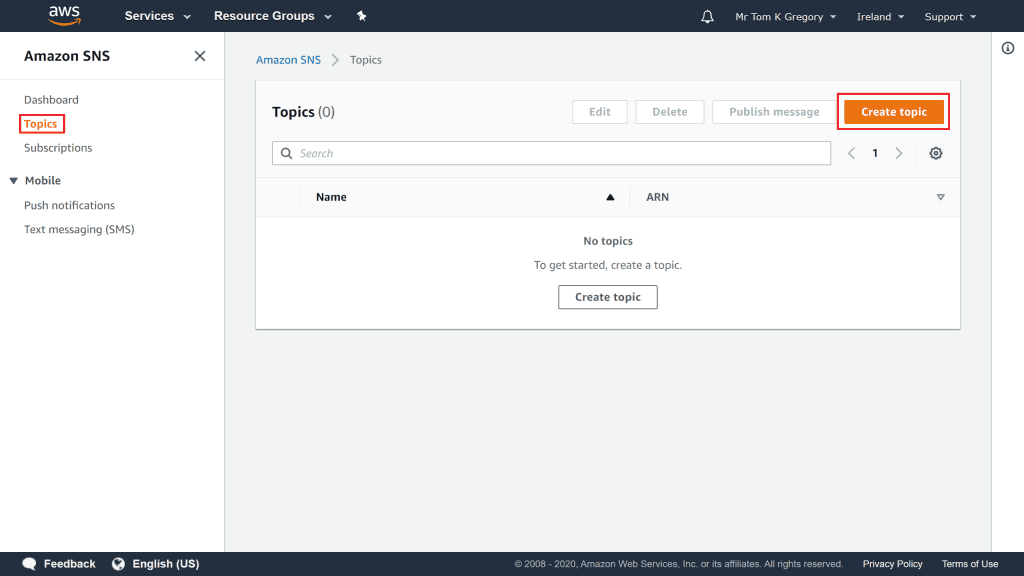Open the pin shortcuts icon in navbar

362,16
